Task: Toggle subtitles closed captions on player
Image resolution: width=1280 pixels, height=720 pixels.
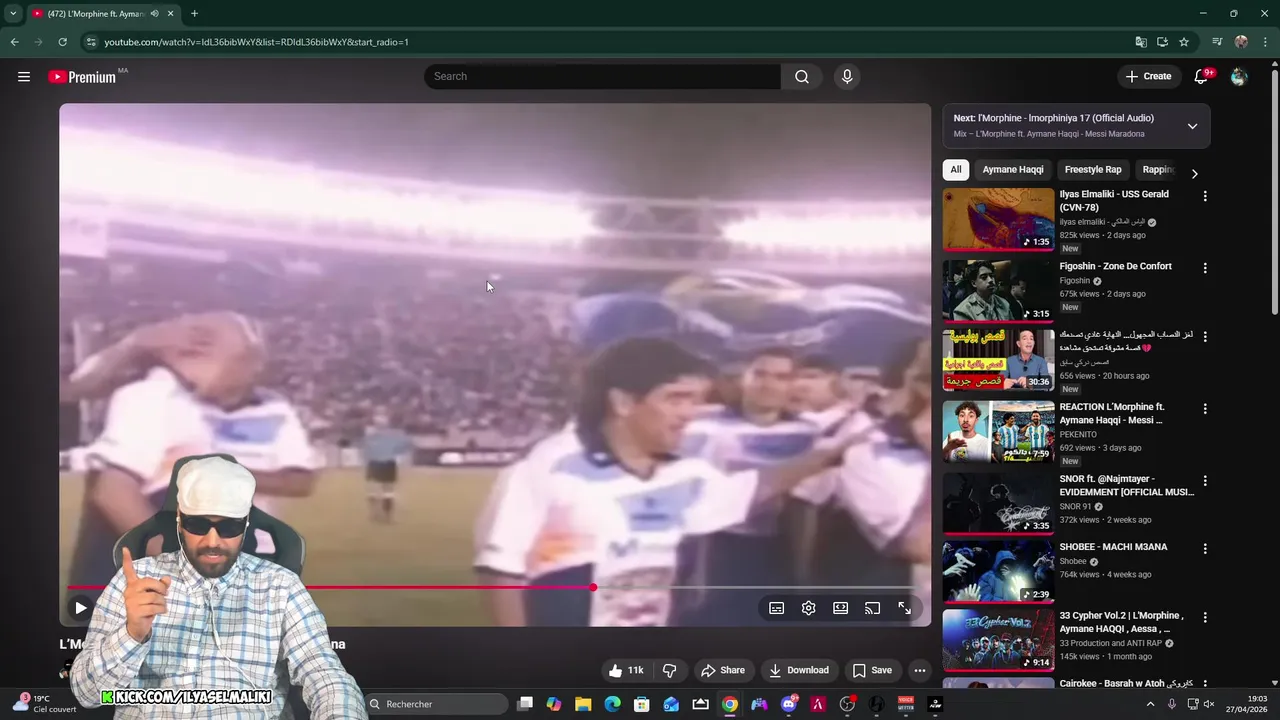Action: click(x=776, y=608)
